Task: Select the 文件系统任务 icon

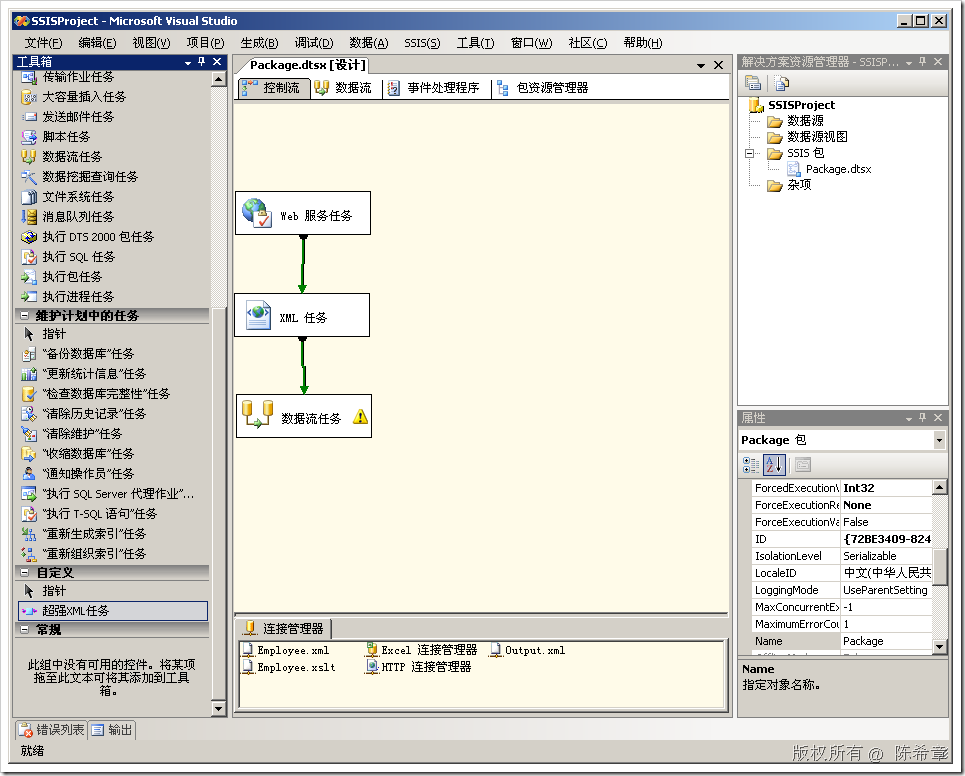Action: (x=29, y=197)
